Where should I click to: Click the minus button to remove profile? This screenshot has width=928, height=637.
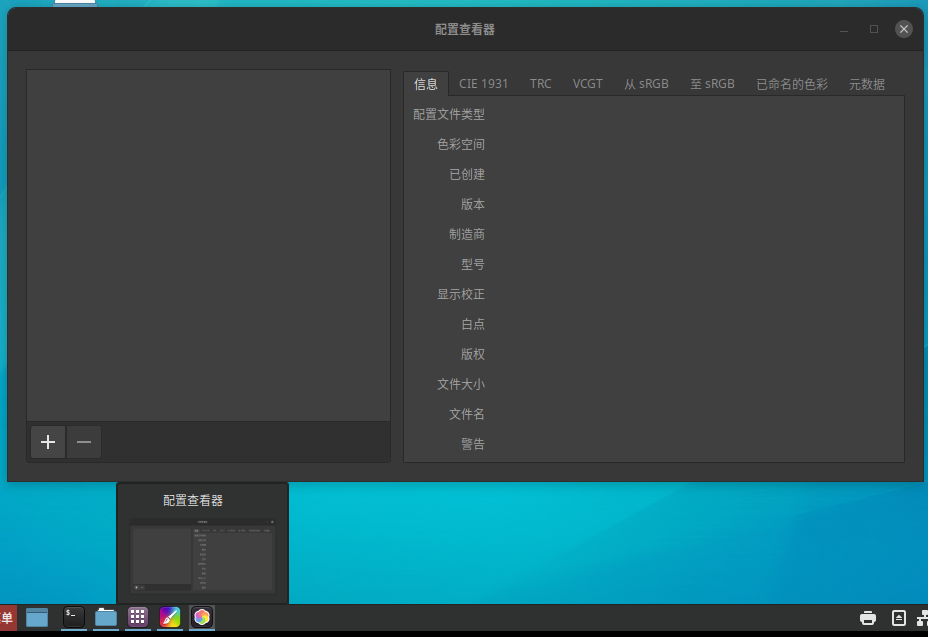84,441
